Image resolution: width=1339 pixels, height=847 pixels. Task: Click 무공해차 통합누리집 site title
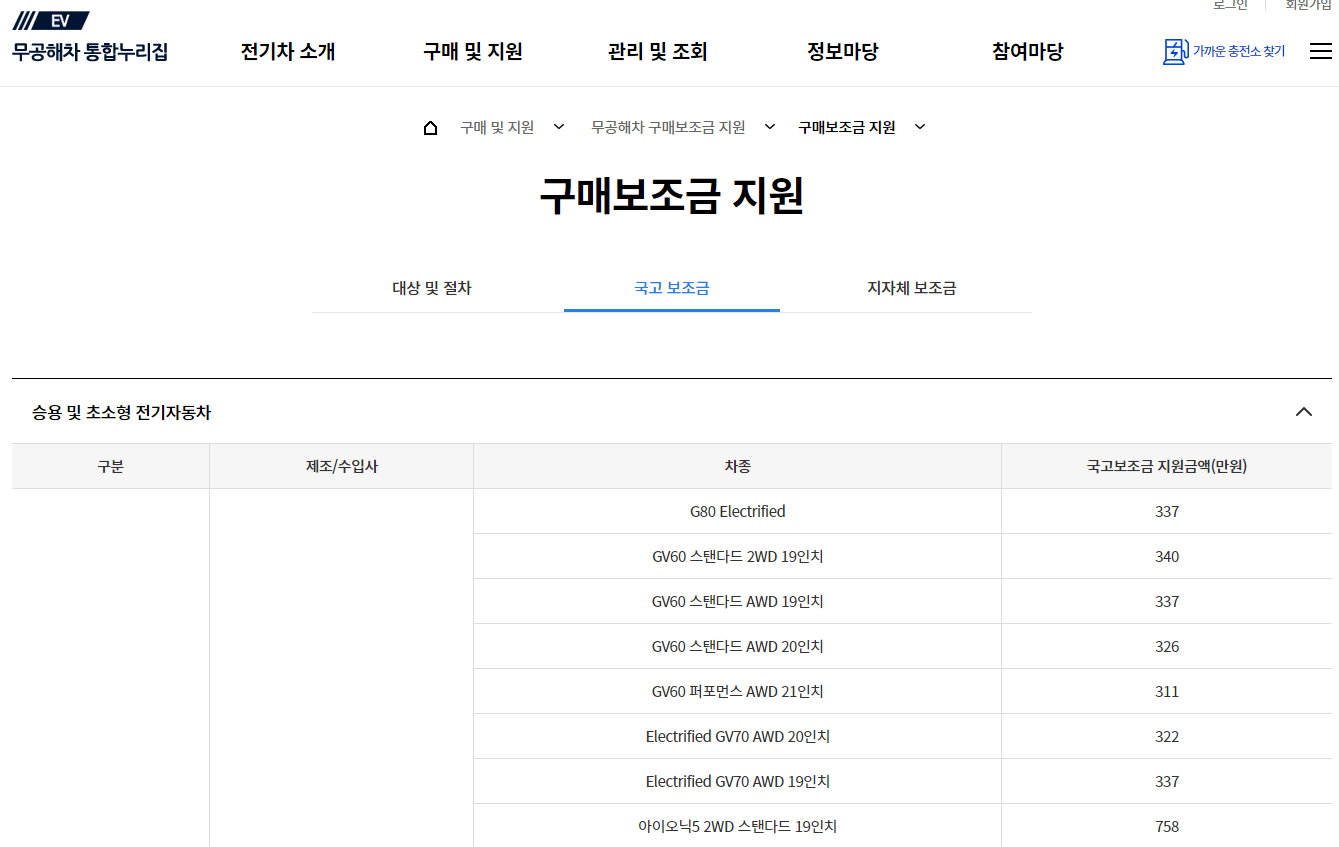click(90, 52)
